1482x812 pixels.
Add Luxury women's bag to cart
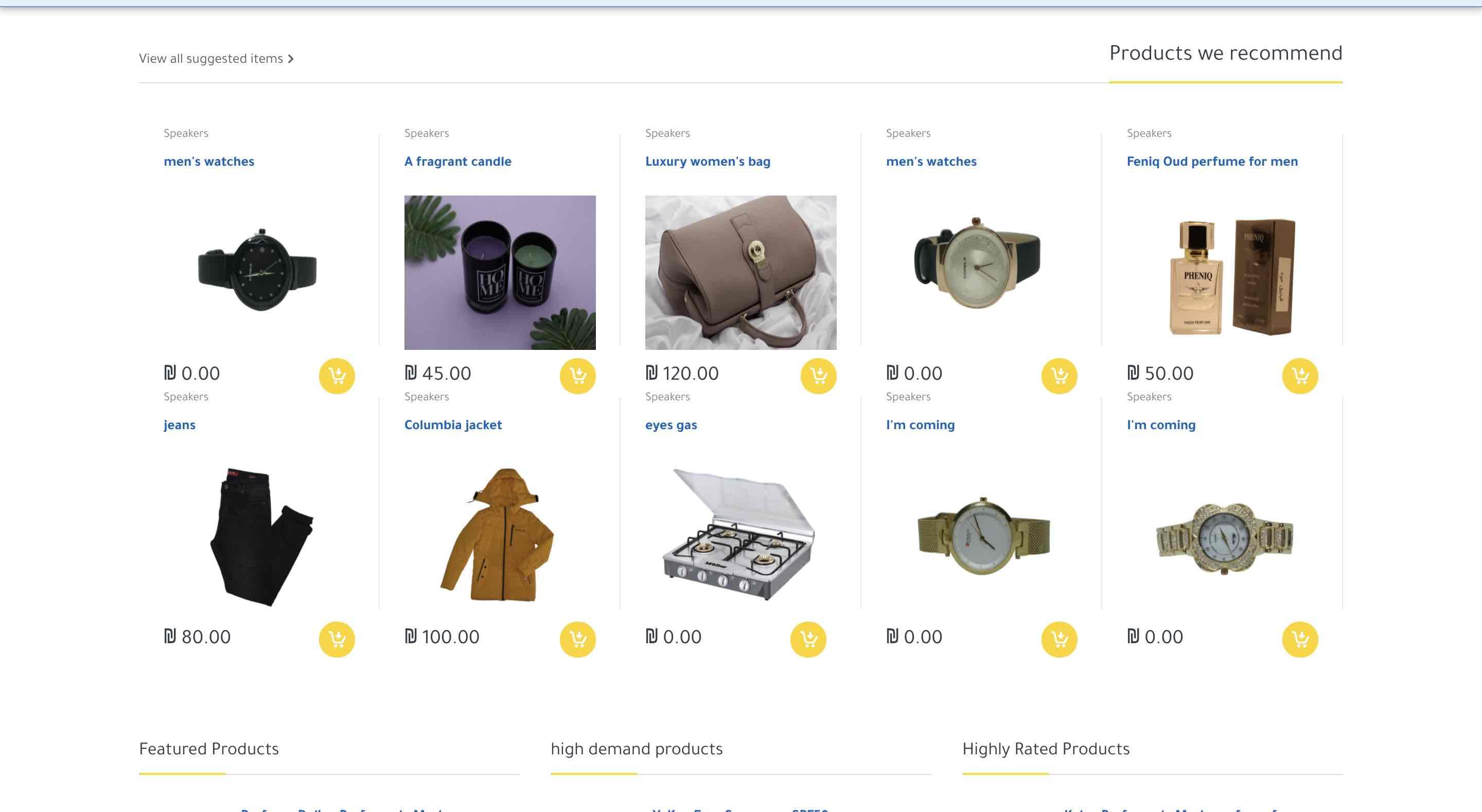click(818, 376)
